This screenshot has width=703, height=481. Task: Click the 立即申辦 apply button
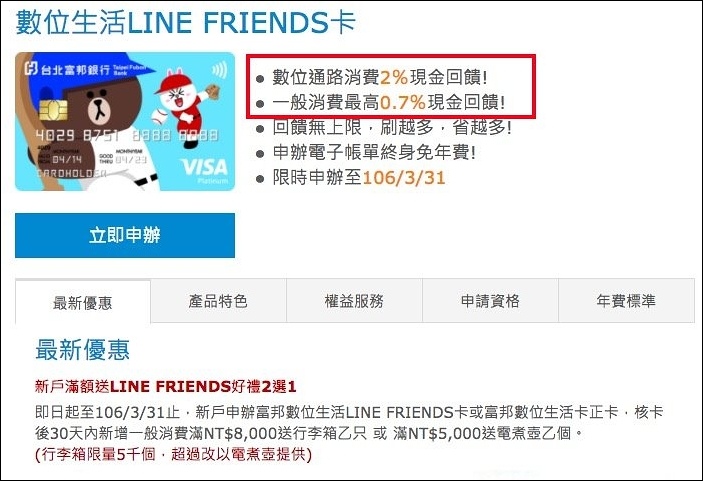coord(125,235)
